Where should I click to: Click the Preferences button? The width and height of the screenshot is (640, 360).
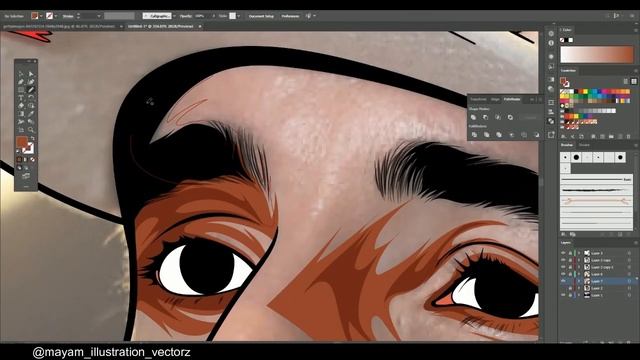pos(290,16)
